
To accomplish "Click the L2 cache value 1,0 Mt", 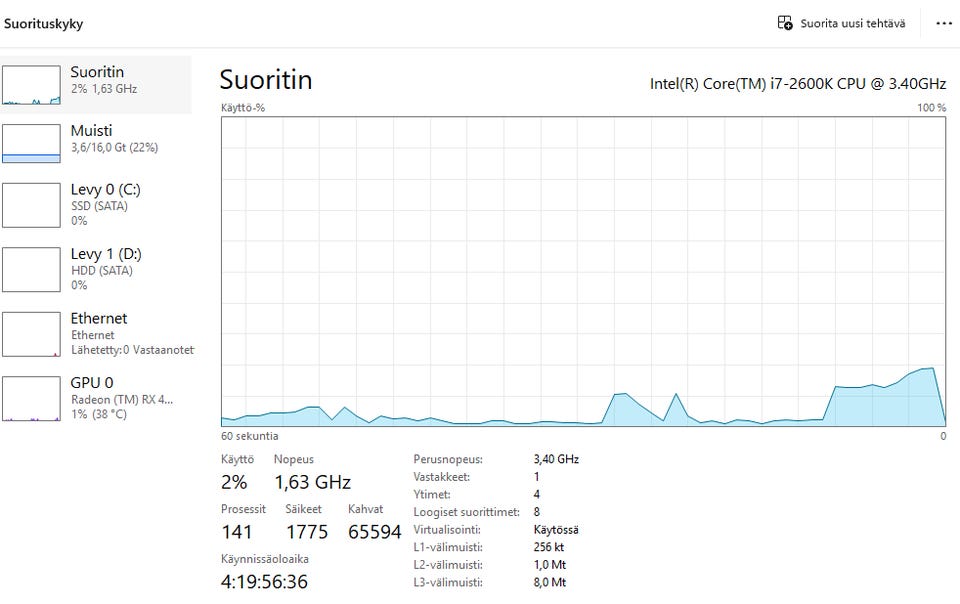I will 550,565.
